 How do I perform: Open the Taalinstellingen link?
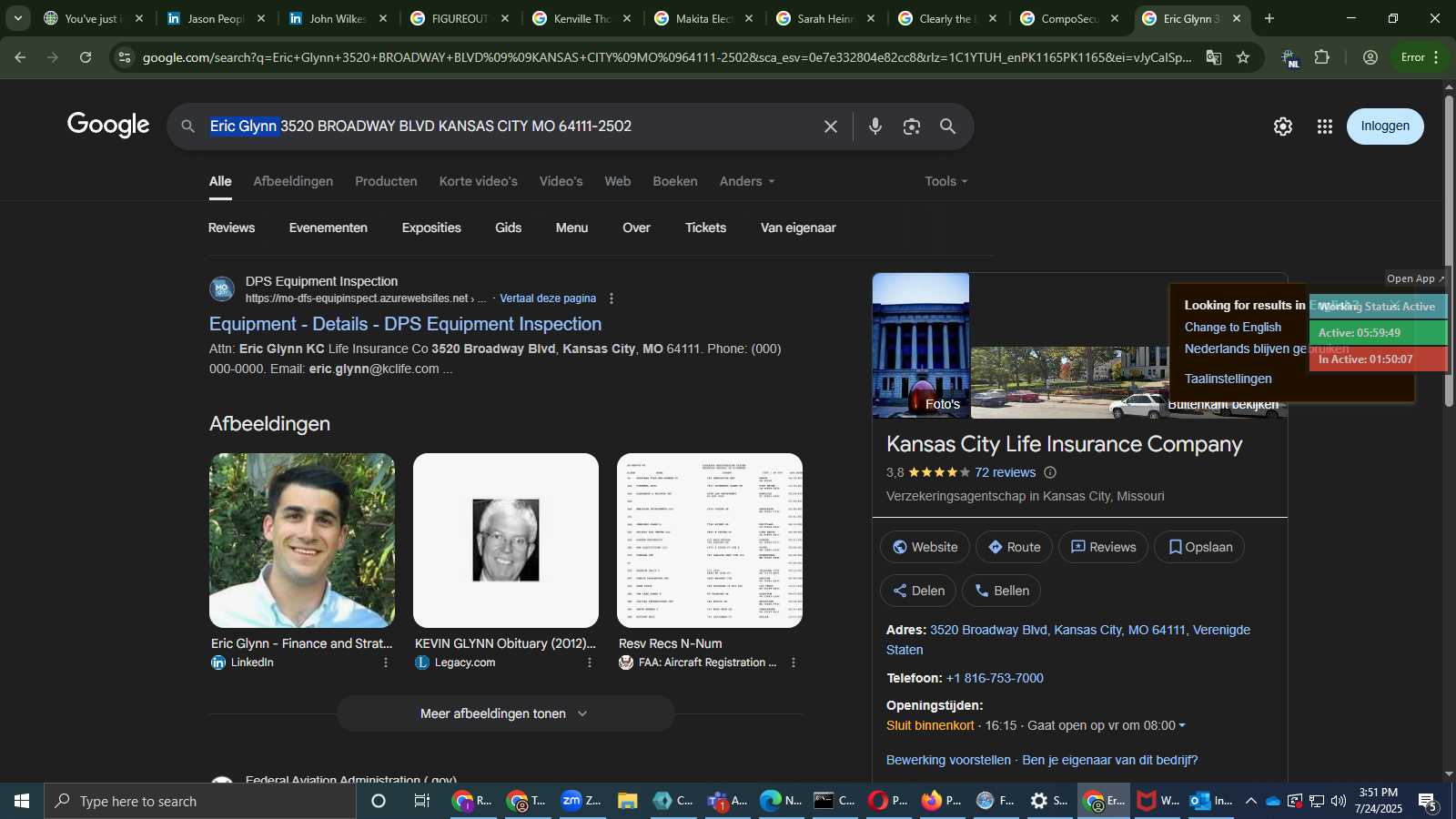coord(1228,379)
